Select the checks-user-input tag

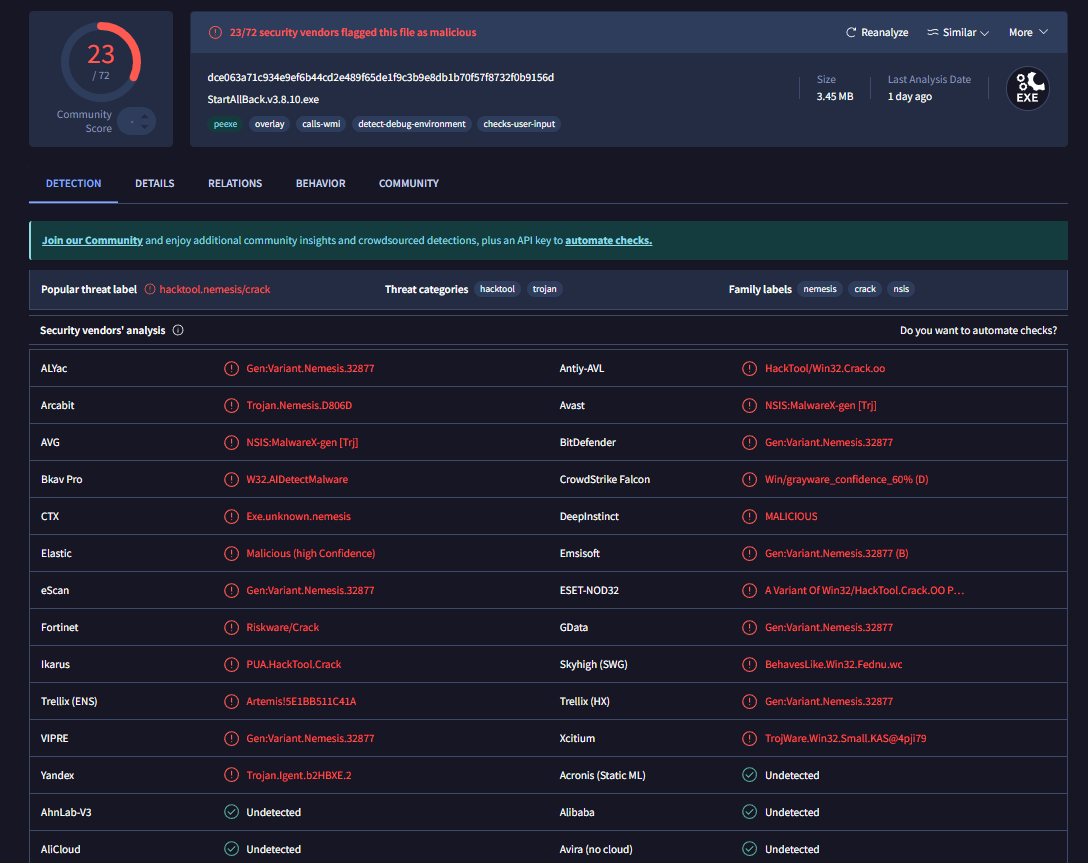[519, 124]
